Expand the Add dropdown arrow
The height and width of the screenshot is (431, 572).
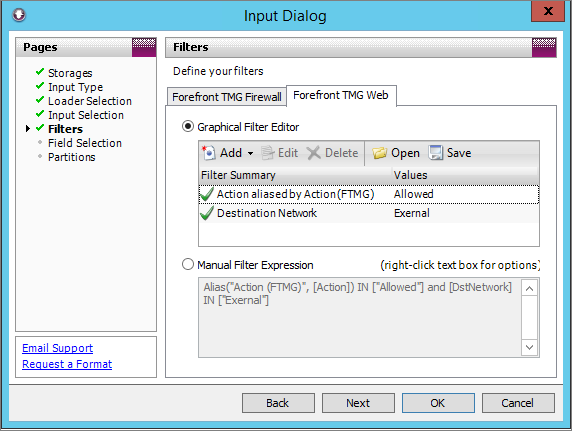pos(250,153)
